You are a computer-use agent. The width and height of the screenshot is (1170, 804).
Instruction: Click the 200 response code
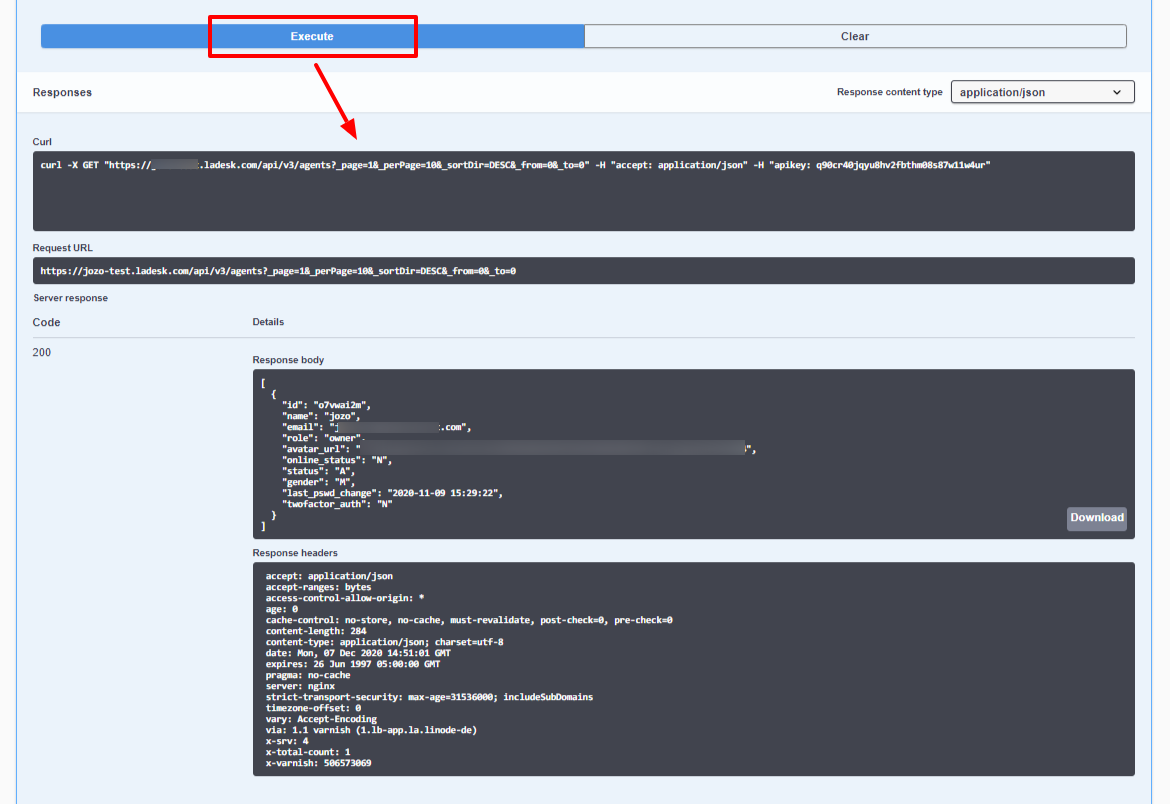42,353
